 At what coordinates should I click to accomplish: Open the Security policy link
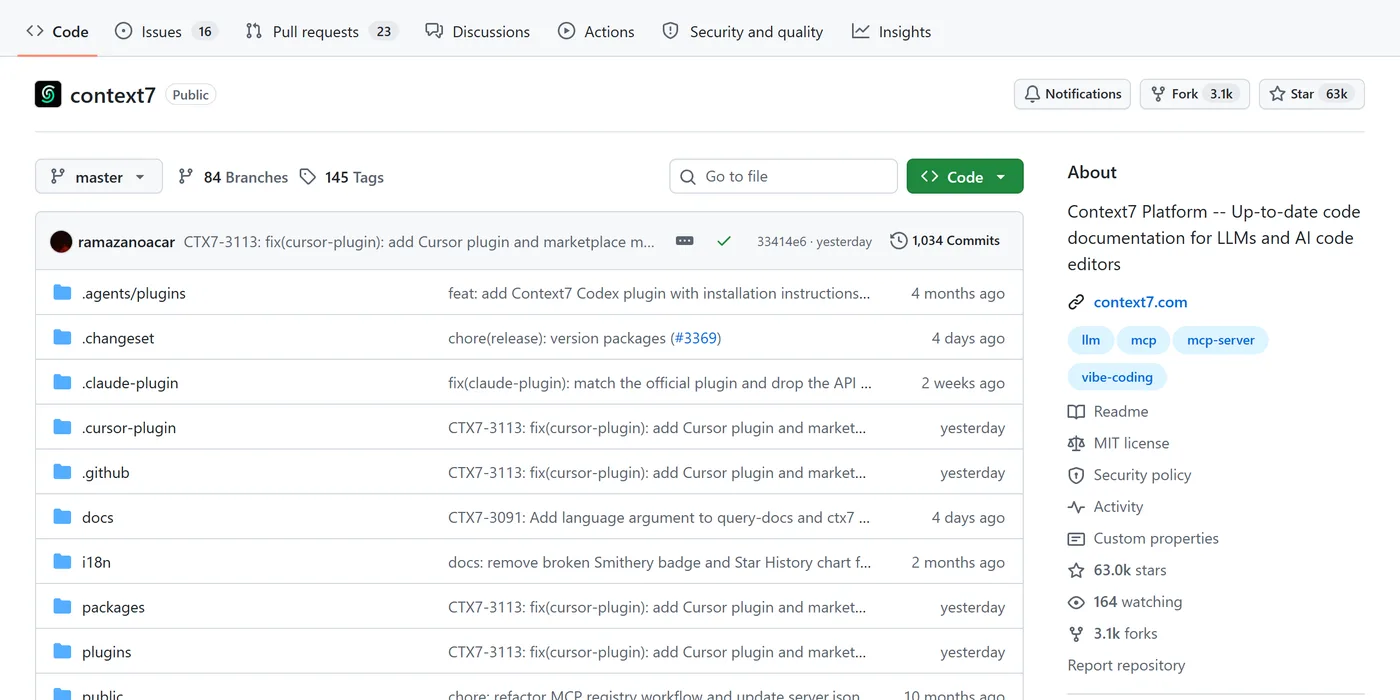coord(1129,475)
